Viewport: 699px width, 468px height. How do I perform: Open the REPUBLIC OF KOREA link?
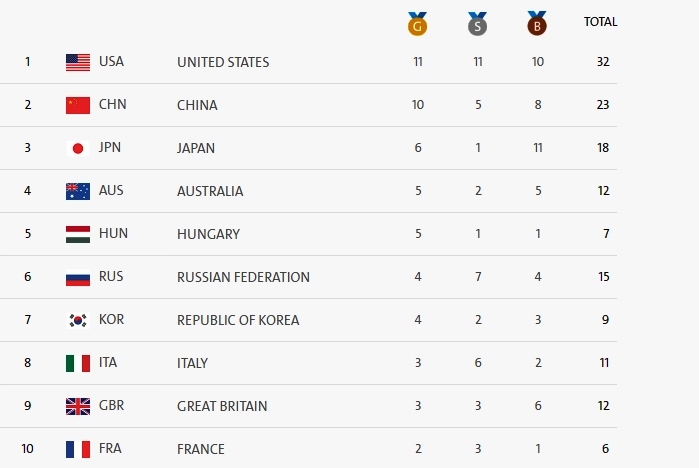coord(238,320)
